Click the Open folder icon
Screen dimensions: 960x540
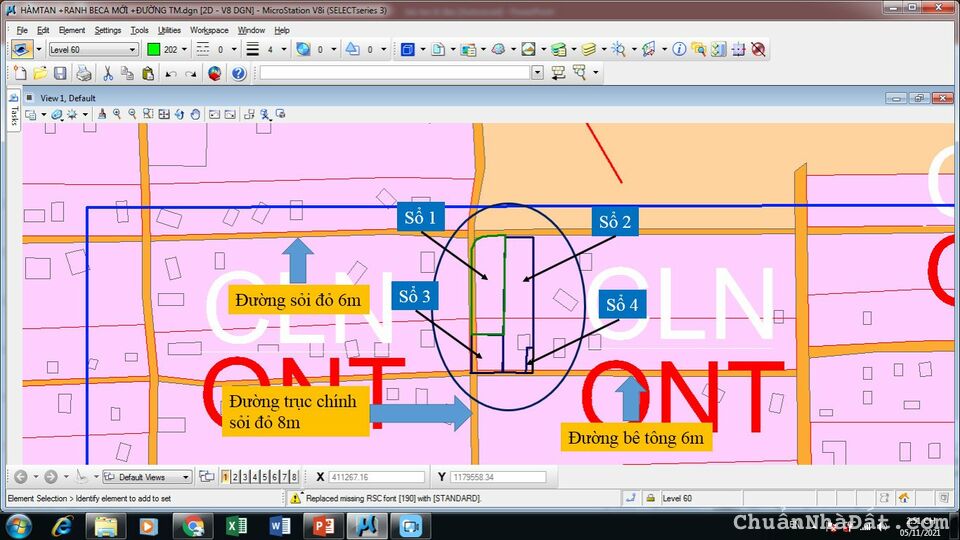(40, 73)
